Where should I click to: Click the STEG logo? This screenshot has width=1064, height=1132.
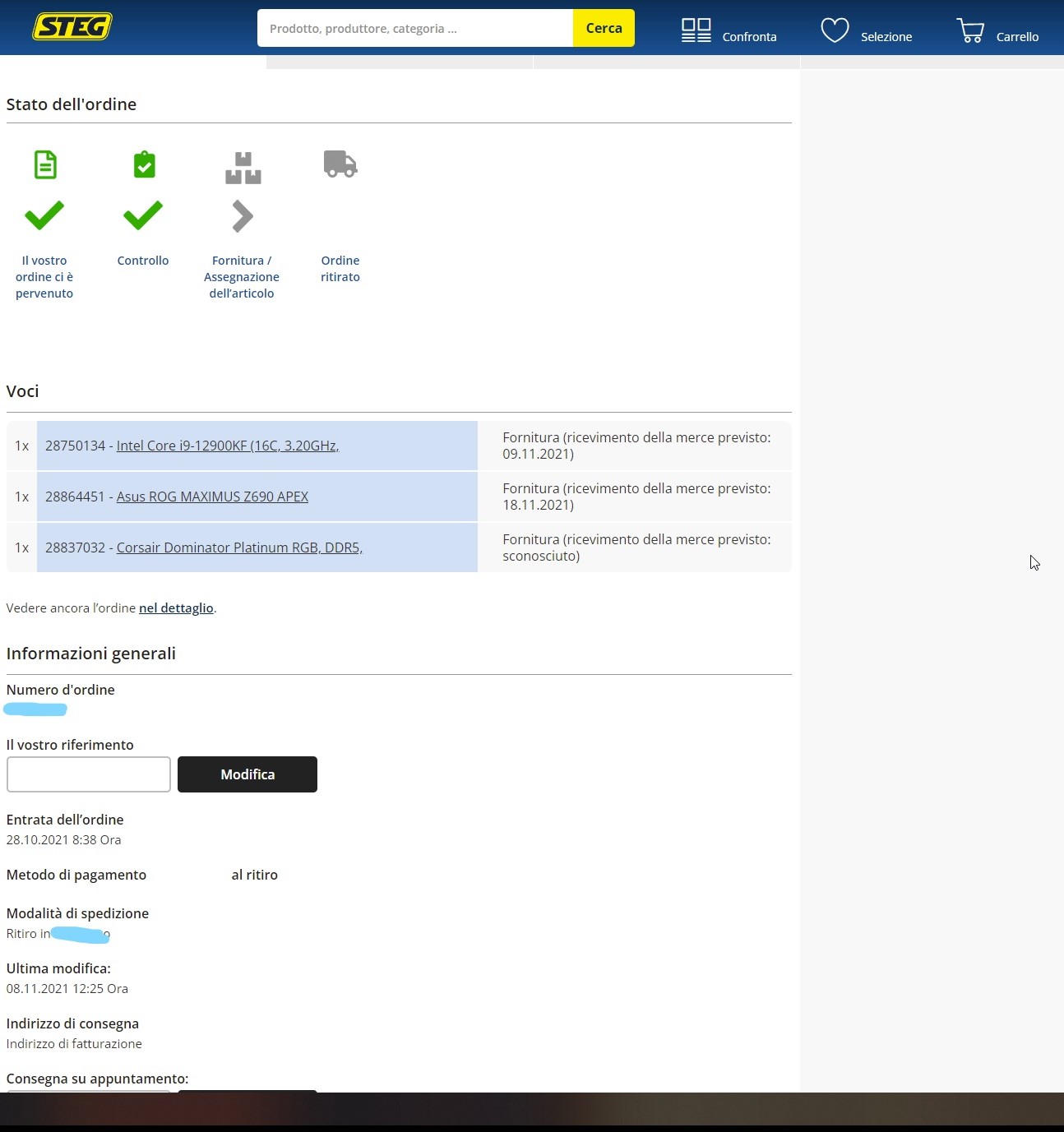coord(72,26)
